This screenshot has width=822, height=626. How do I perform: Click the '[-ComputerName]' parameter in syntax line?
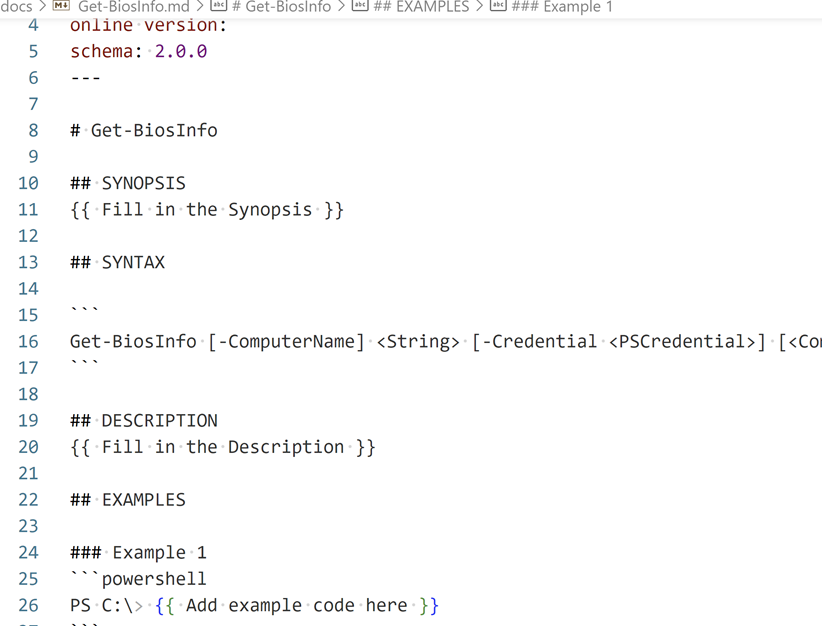[287, 342]
